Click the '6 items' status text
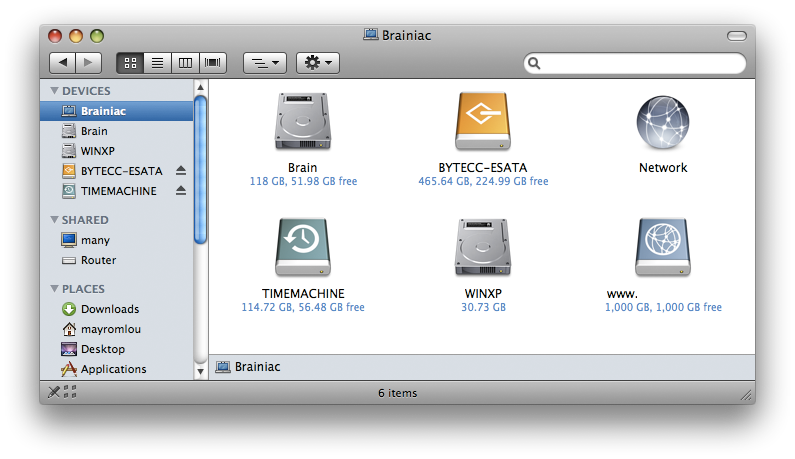This screenshot has width=795, height=459. pos(398,393)
